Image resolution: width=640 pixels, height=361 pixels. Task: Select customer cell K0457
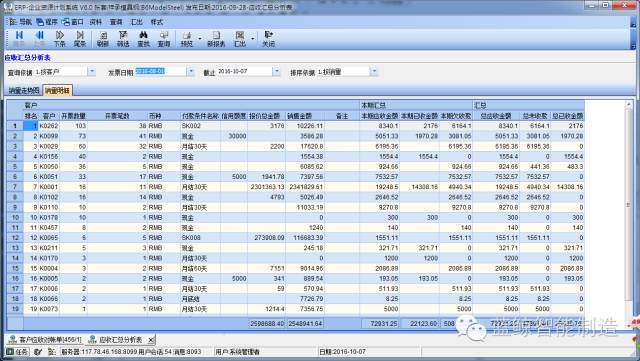(49, 227)
